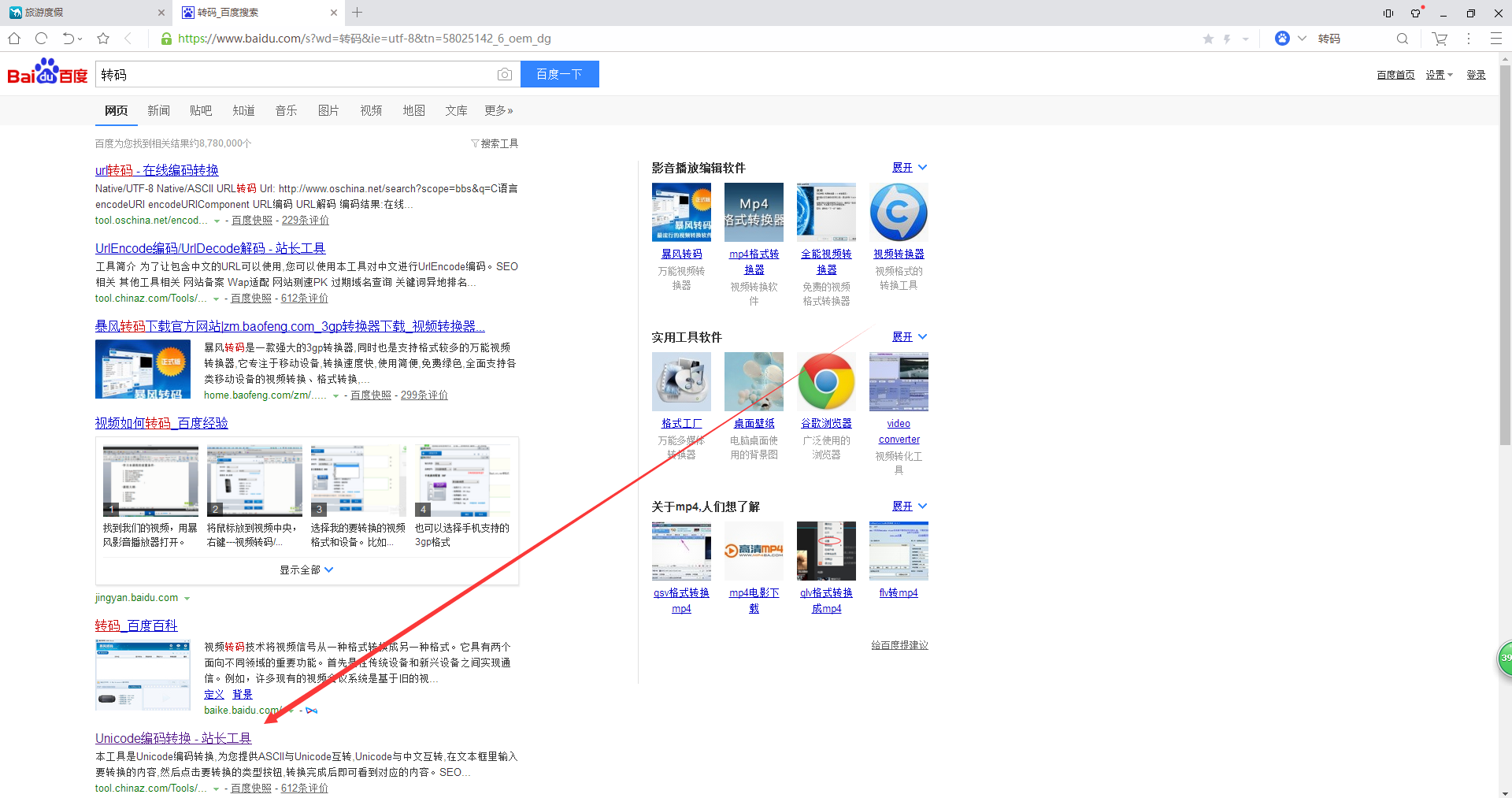The height and width of the screenshot is (798, 1512).
Task: Open dropdown arrow beside tool.oschina.net result
Action: [217, 221]
